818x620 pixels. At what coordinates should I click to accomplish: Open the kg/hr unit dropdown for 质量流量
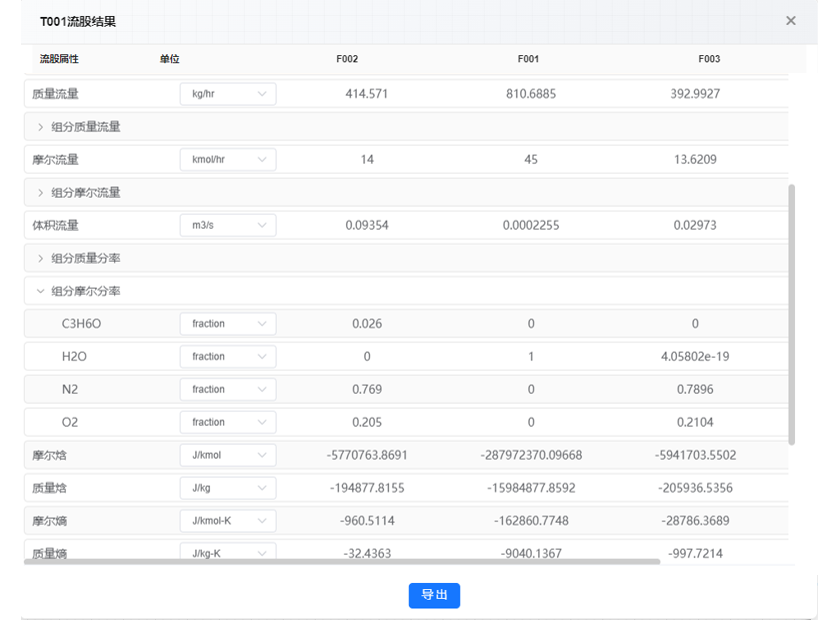pos(228,94)
